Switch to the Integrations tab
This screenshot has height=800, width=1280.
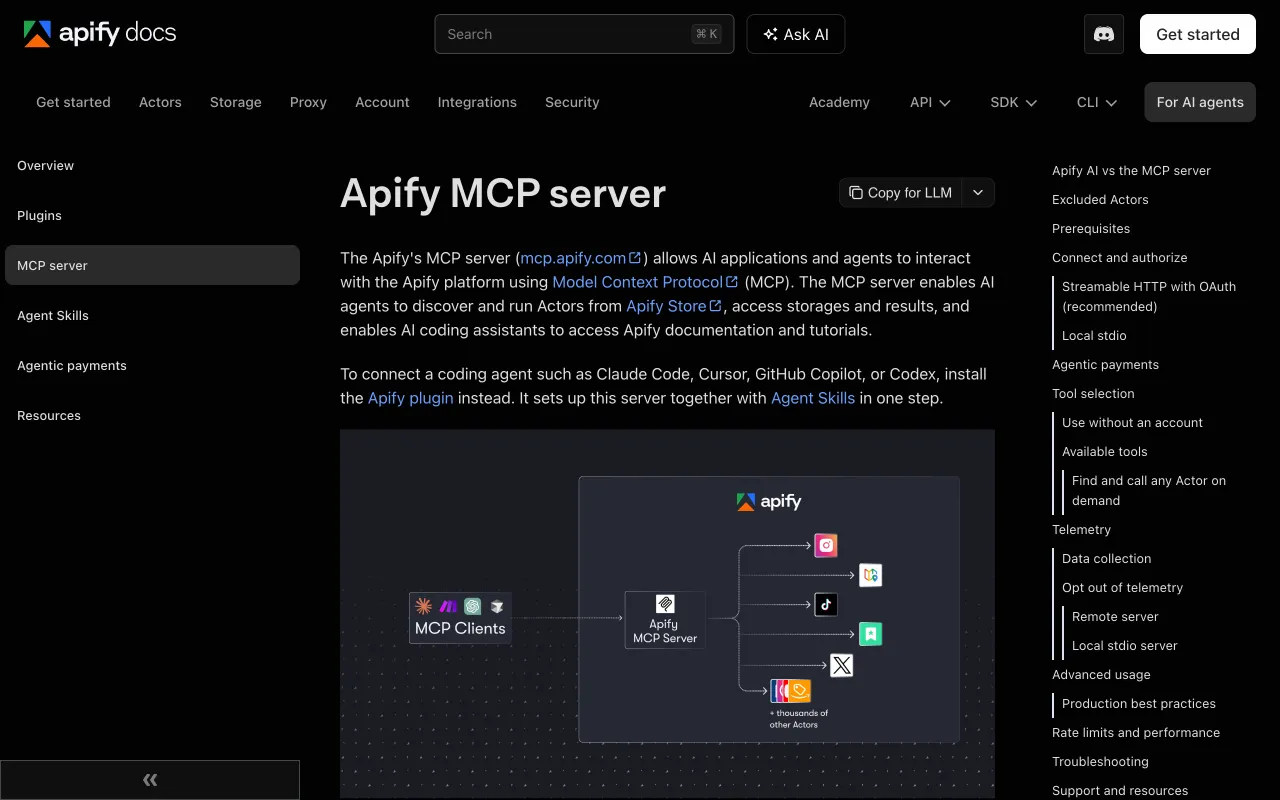477,102
